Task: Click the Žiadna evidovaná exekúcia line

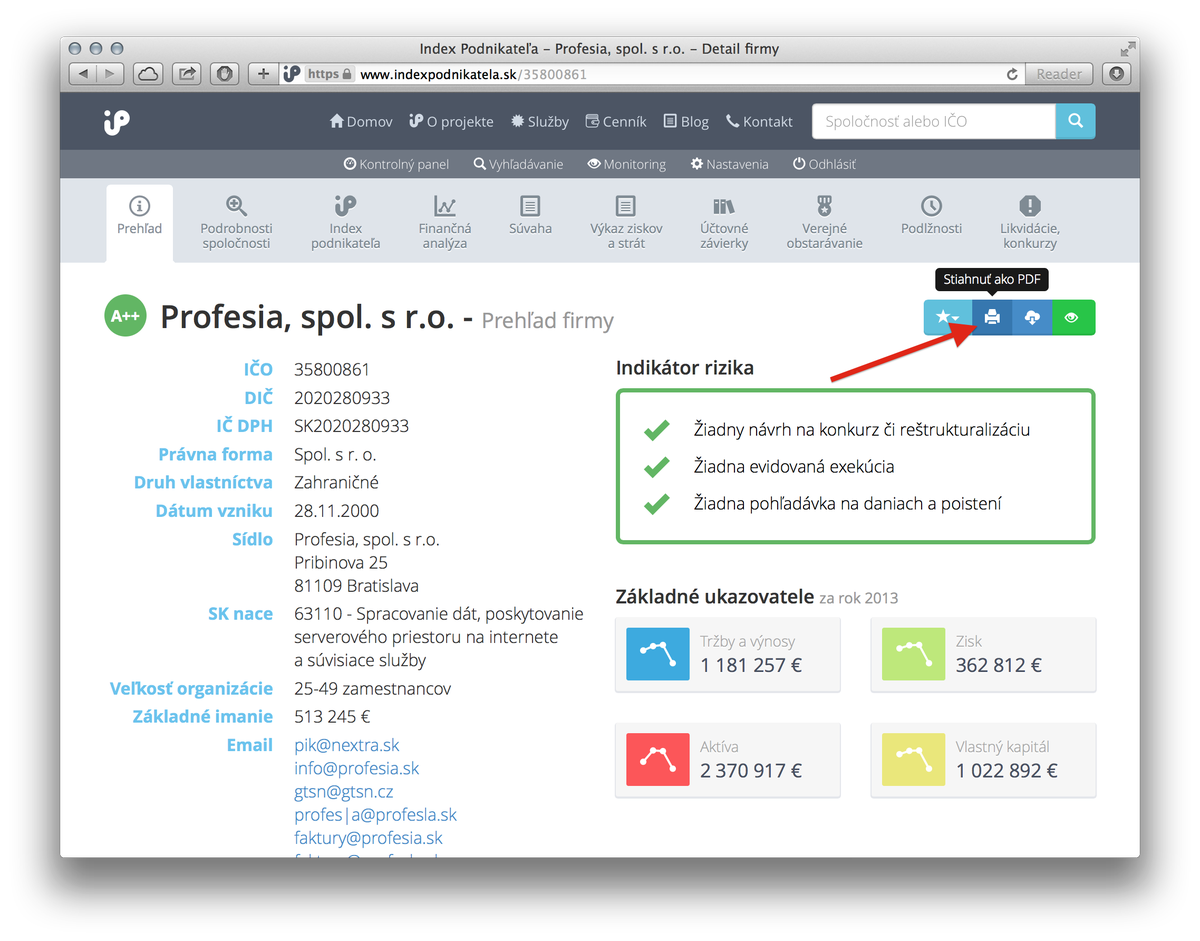Action: (794, 467)
